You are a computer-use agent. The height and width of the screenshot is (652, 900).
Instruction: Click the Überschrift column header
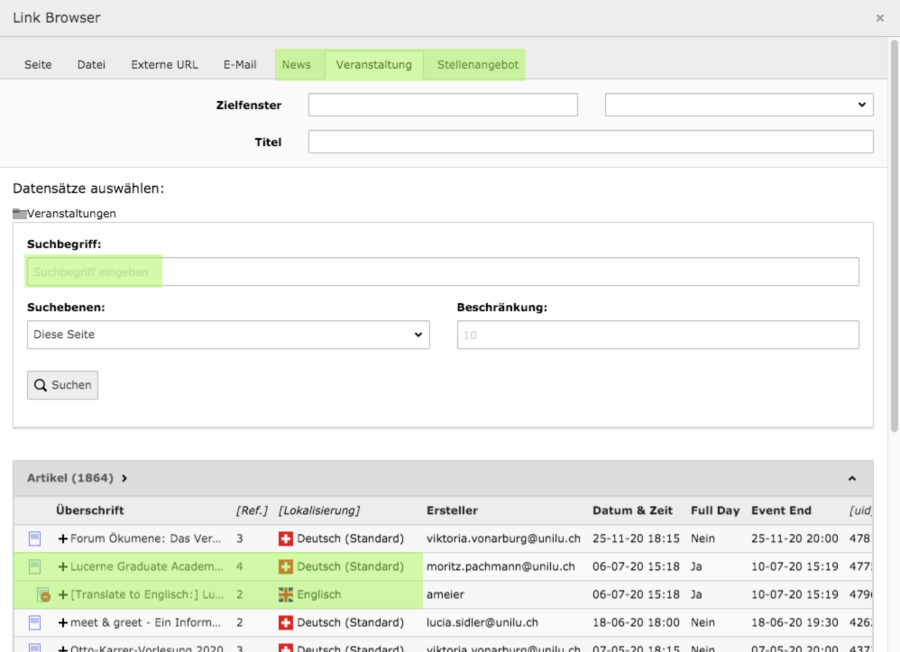pos(90,510)
